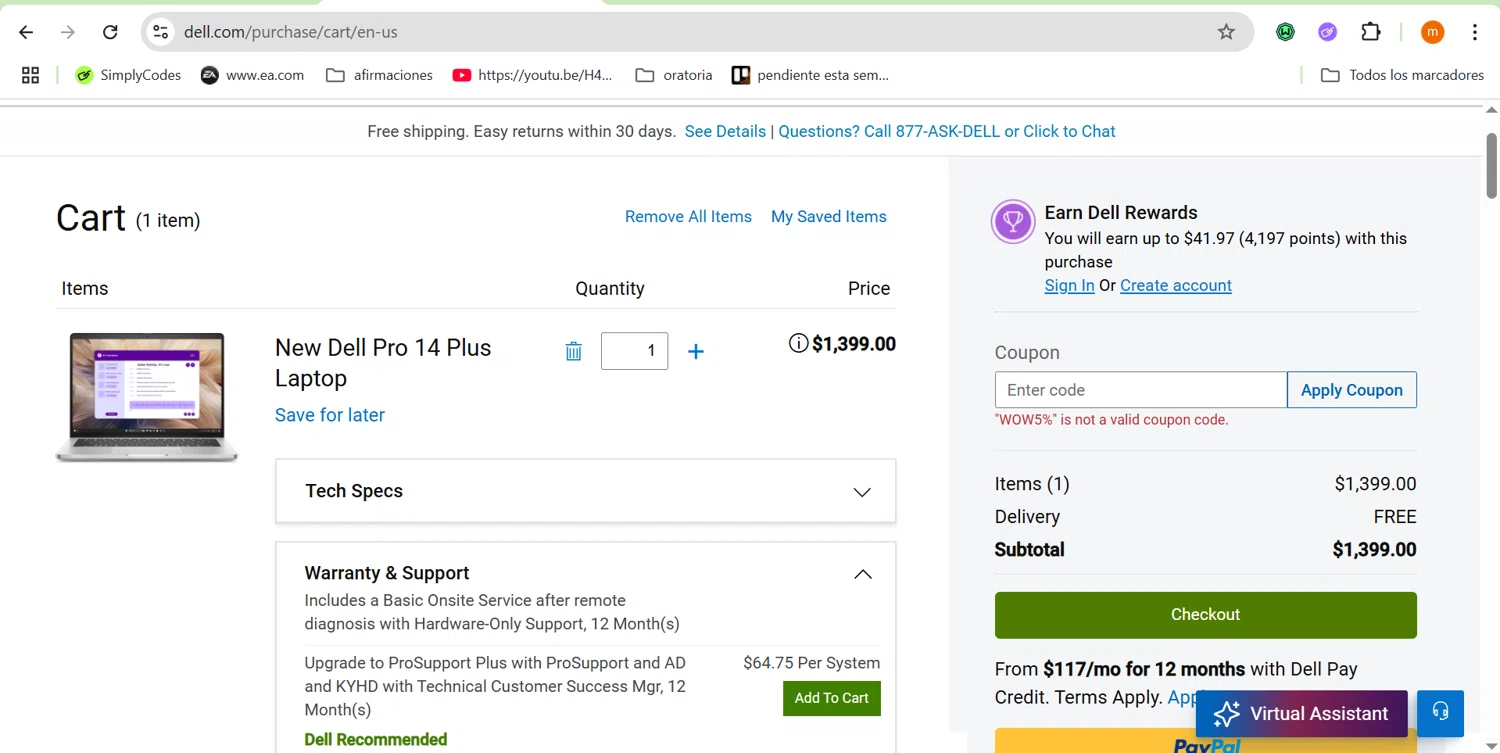Click the browser forward arrow

(x=68, y=32)
